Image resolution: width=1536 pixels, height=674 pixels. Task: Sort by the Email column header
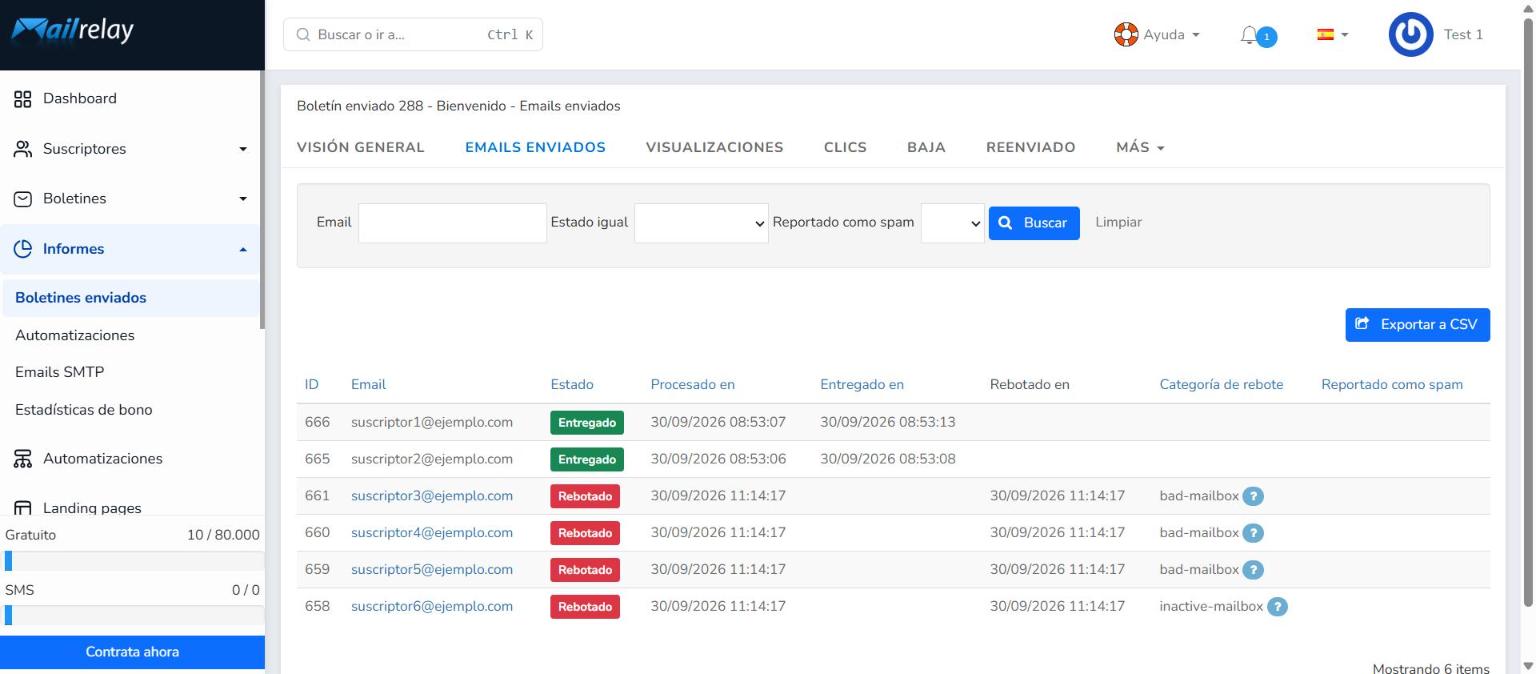click(368, 384)
